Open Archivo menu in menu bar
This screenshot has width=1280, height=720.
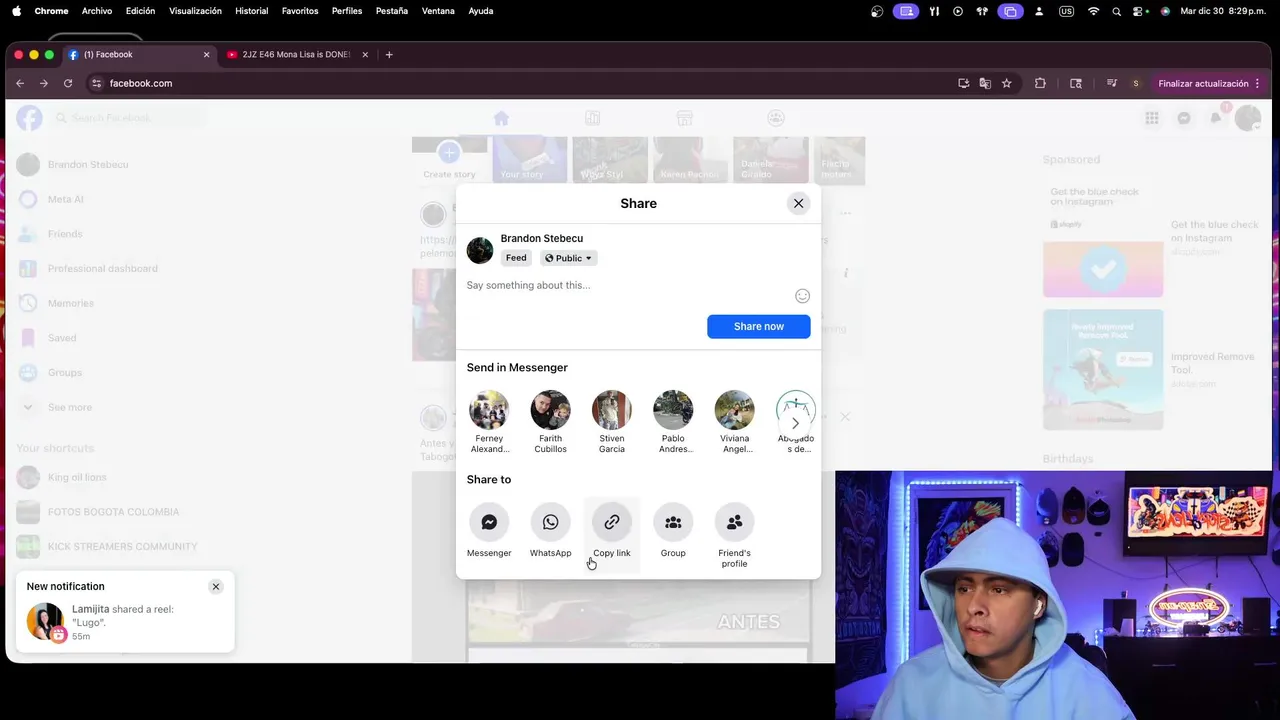(97, 11)
